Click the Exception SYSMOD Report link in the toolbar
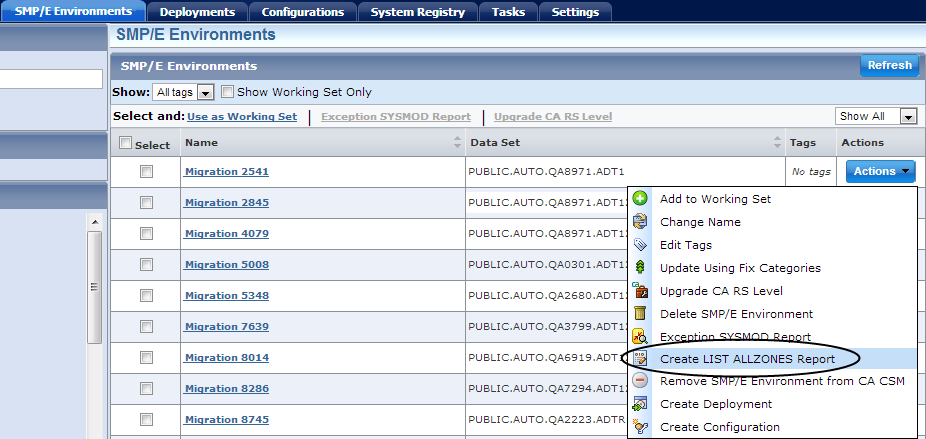Viewport: 926px width, 439px height. (x=396, y=117)
